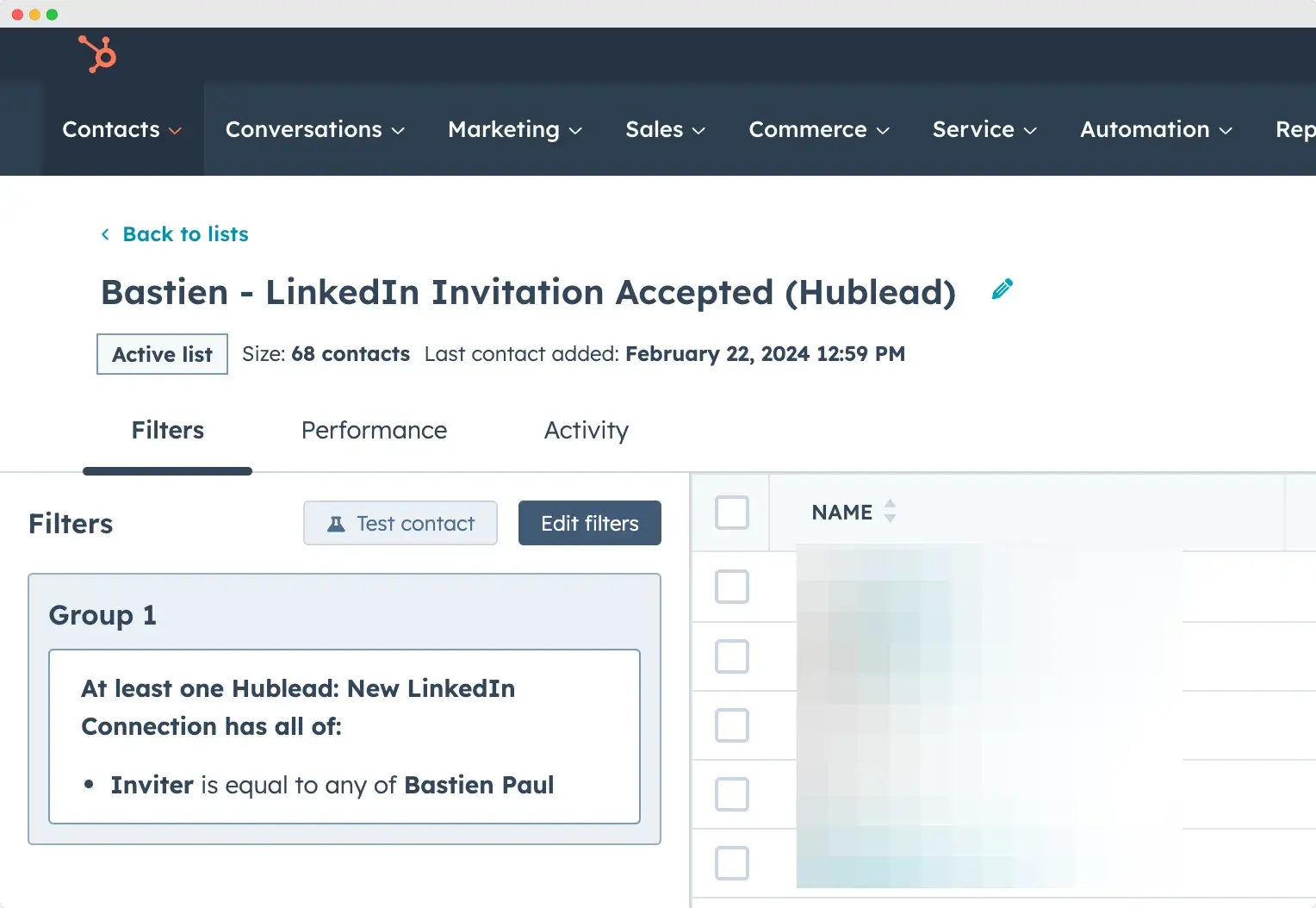
Task: Click the flask icon on Test contact
Action: pyautogui.click(x=336, y=524)
